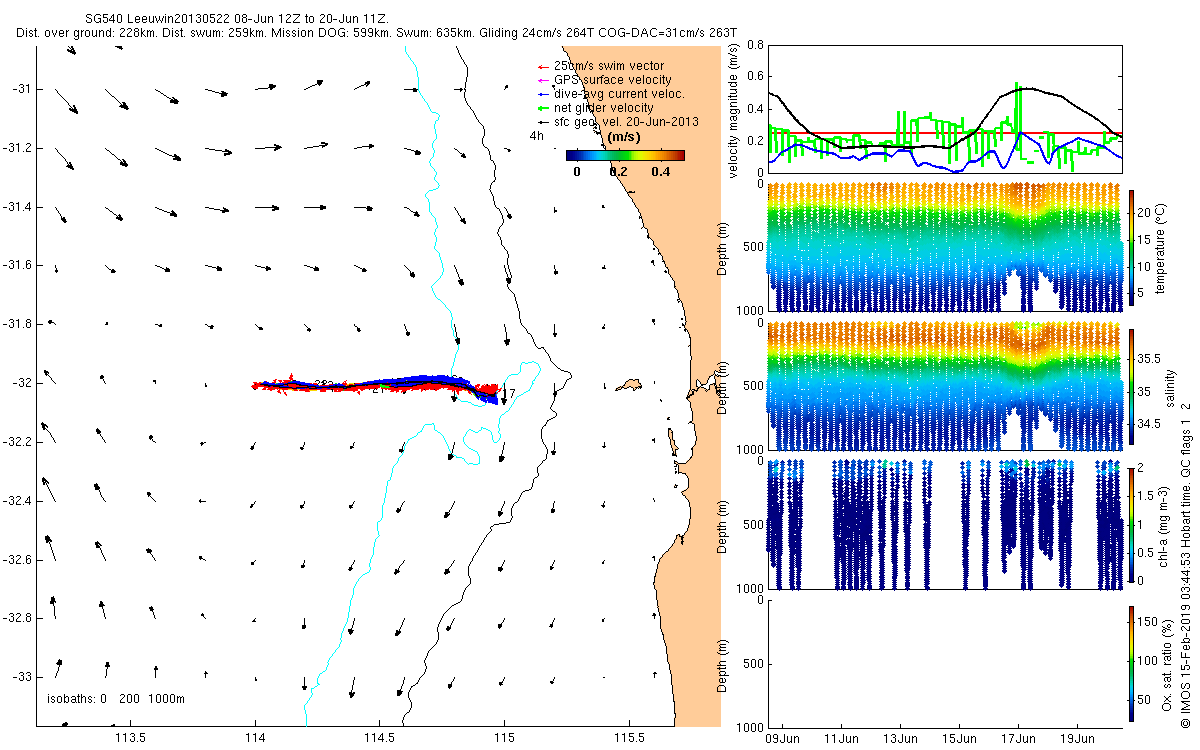Image resolution: width=1200 pixels, height=750 pixels.
Task: Click the 09Jun tick label on time axis
Action: coord(781,740)
